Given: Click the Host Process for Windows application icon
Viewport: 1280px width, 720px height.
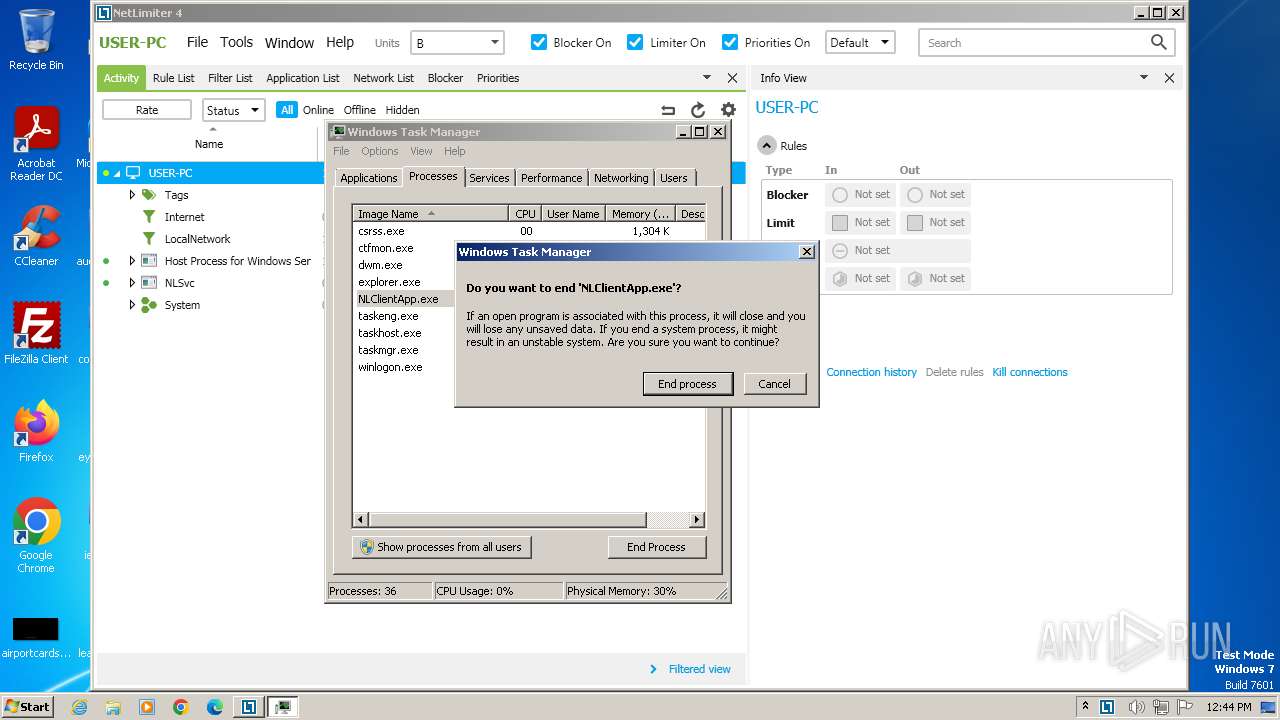Looking at the screenshot, I should tap(149, 261).
